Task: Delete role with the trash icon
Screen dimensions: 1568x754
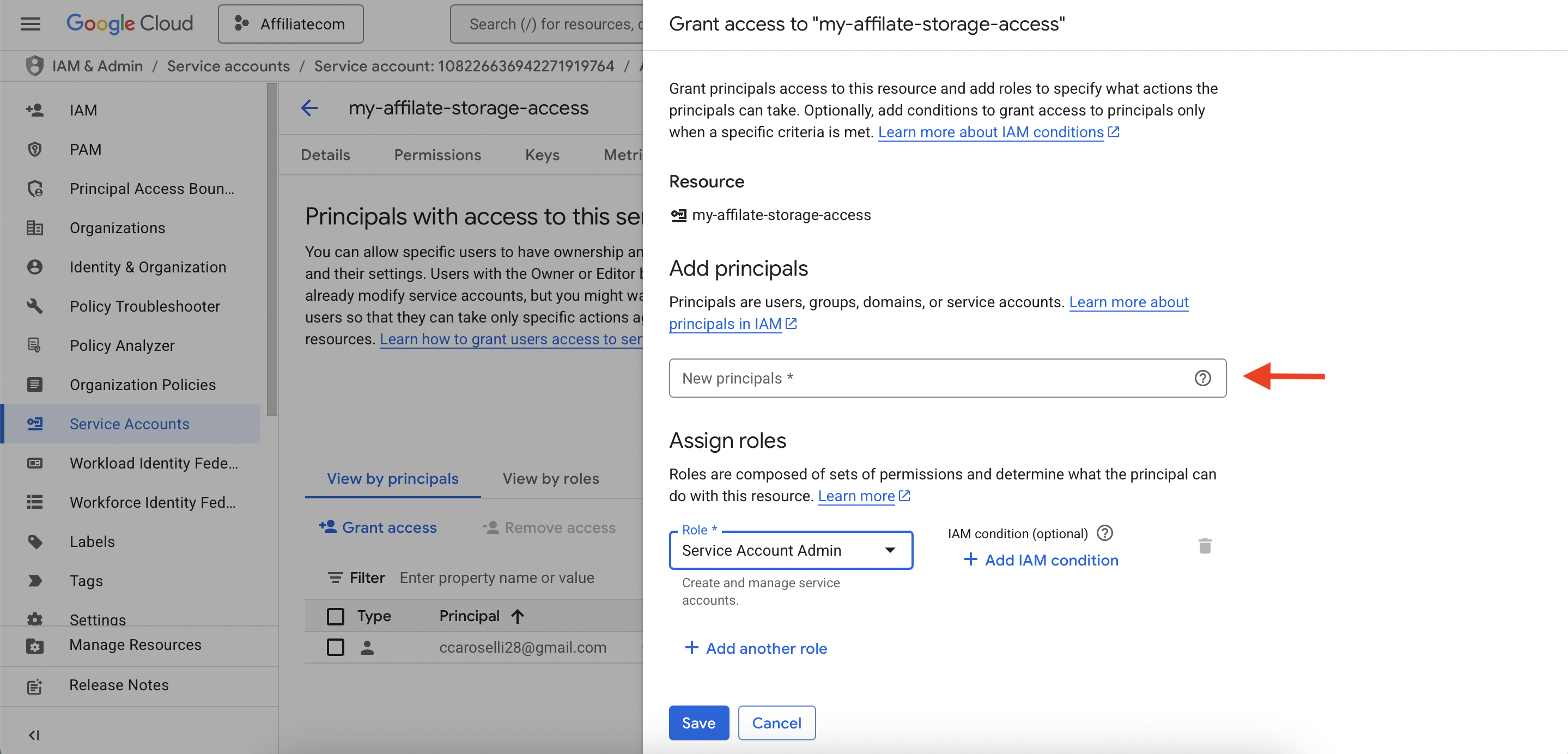Action: pyautogui.click(x=1205, y=546)
